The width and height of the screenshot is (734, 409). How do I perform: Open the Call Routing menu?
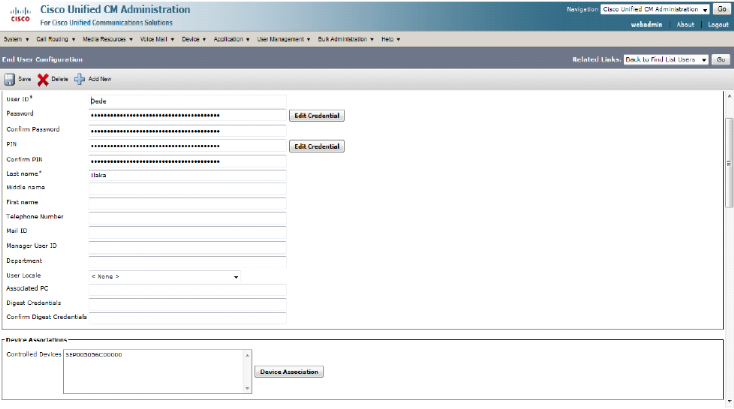pyautogui.click(x=56, y=39)
